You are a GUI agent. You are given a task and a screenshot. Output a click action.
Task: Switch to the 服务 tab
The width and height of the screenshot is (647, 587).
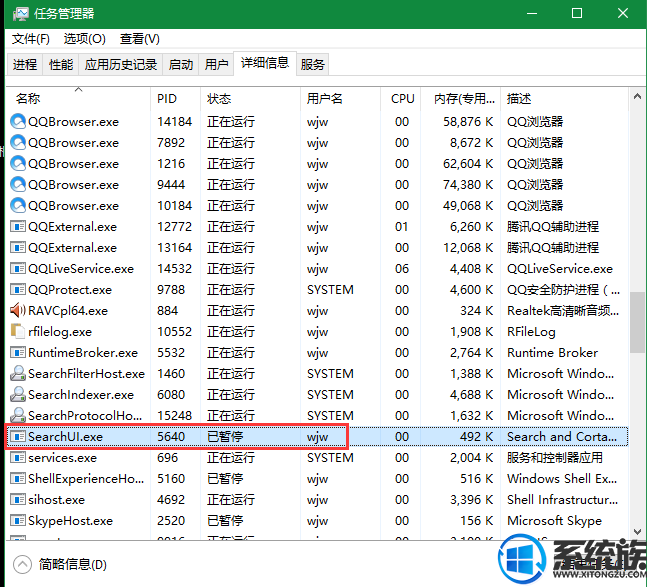coord(312,64)
